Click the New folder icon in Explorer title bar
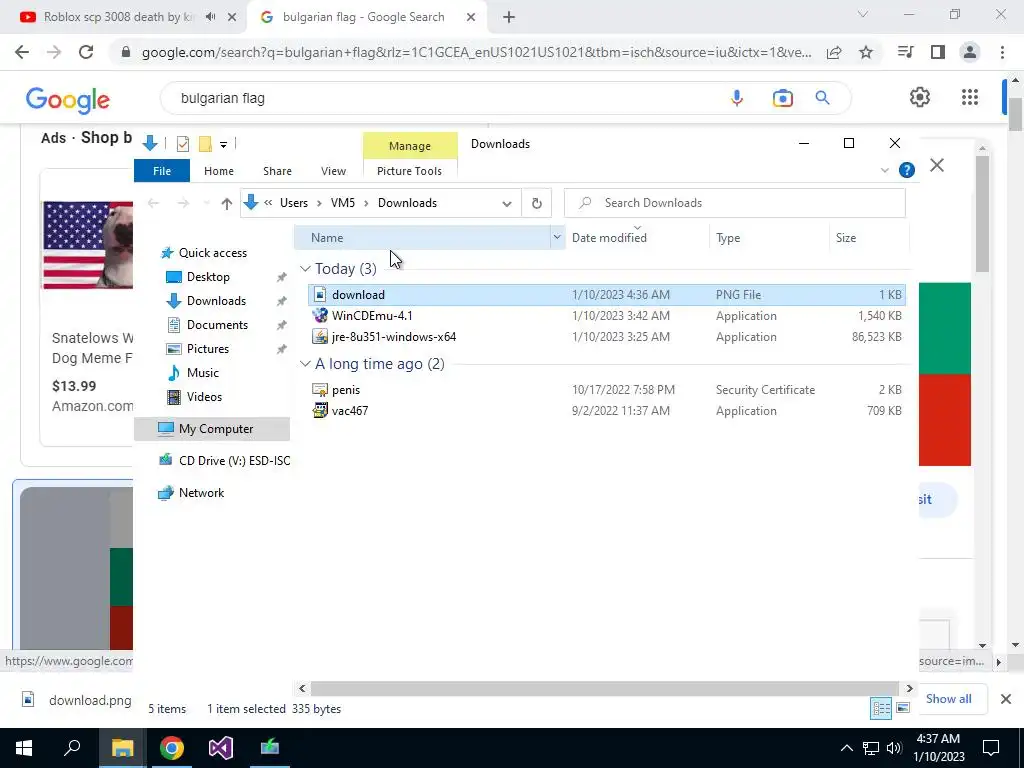This screenshot has width=1024, height=768. (205, 144)
